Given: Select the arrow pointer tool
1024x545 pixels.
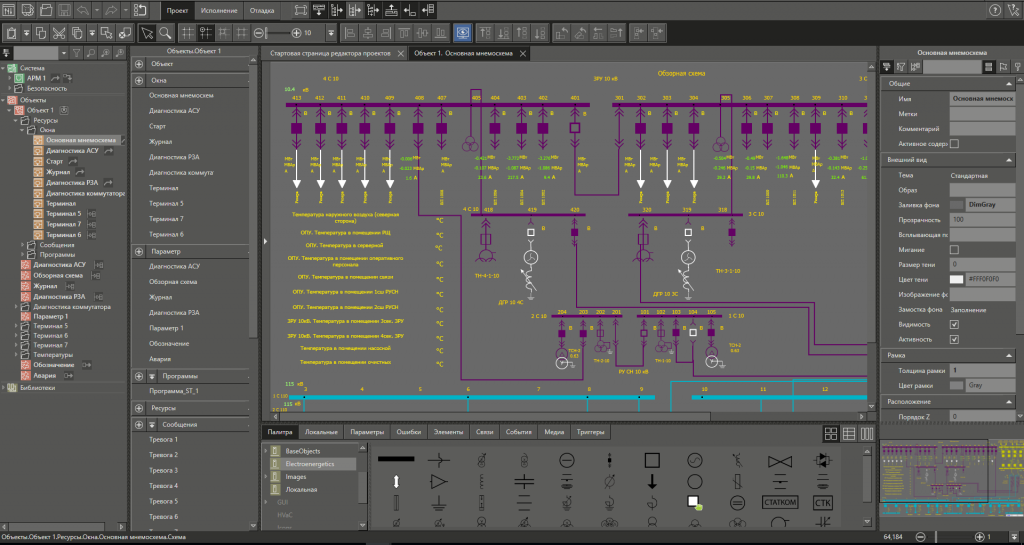Looking at the screenshot, I should (x=148, y=33).
